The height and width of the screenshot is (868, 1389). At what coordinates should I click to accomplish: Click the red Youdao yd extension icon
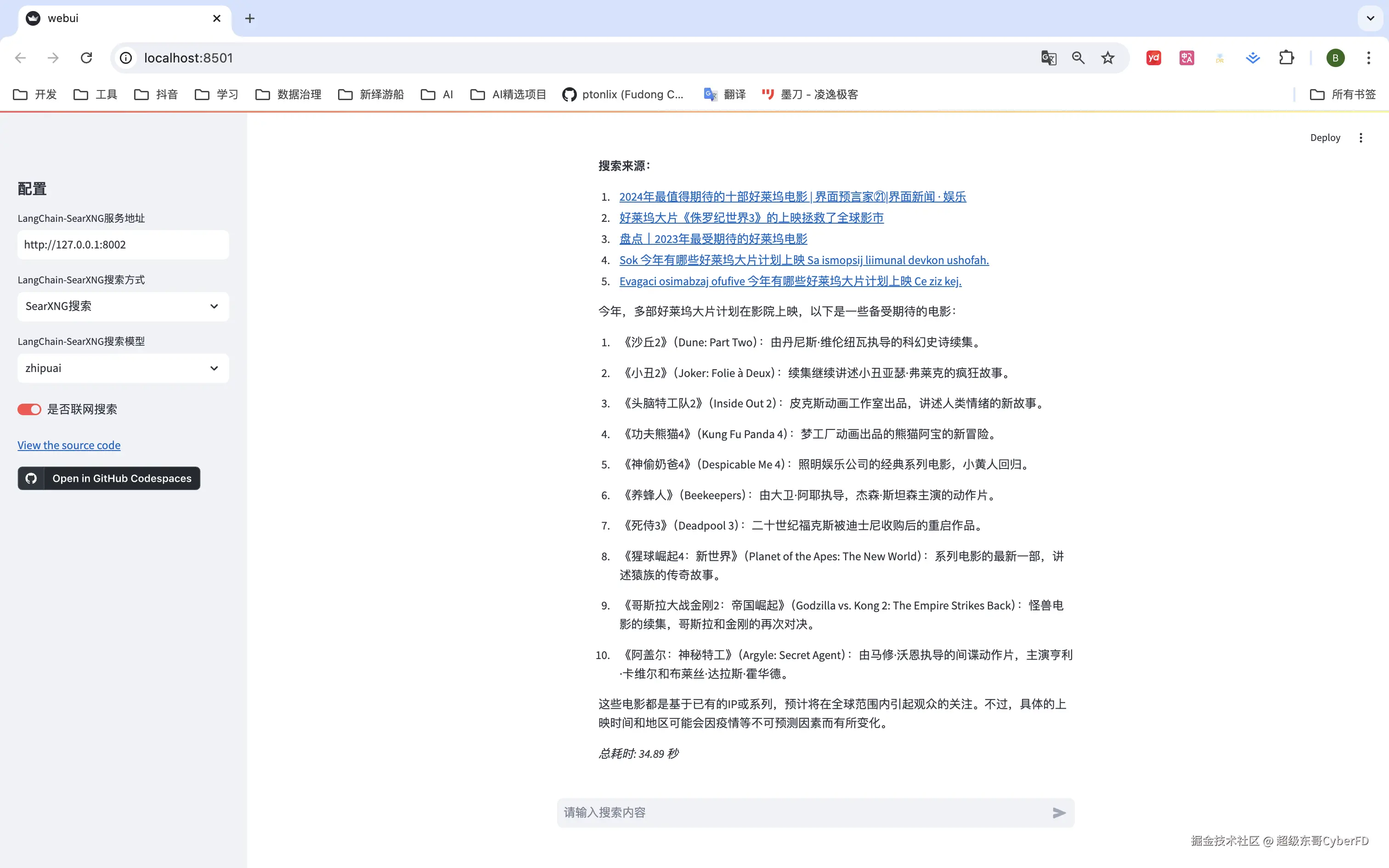(1153, 58)
